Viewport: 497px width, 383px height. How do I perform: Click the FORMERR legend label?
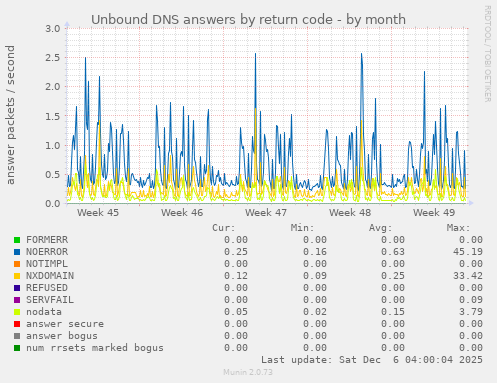pyautogui.click(x=47, y=240)
